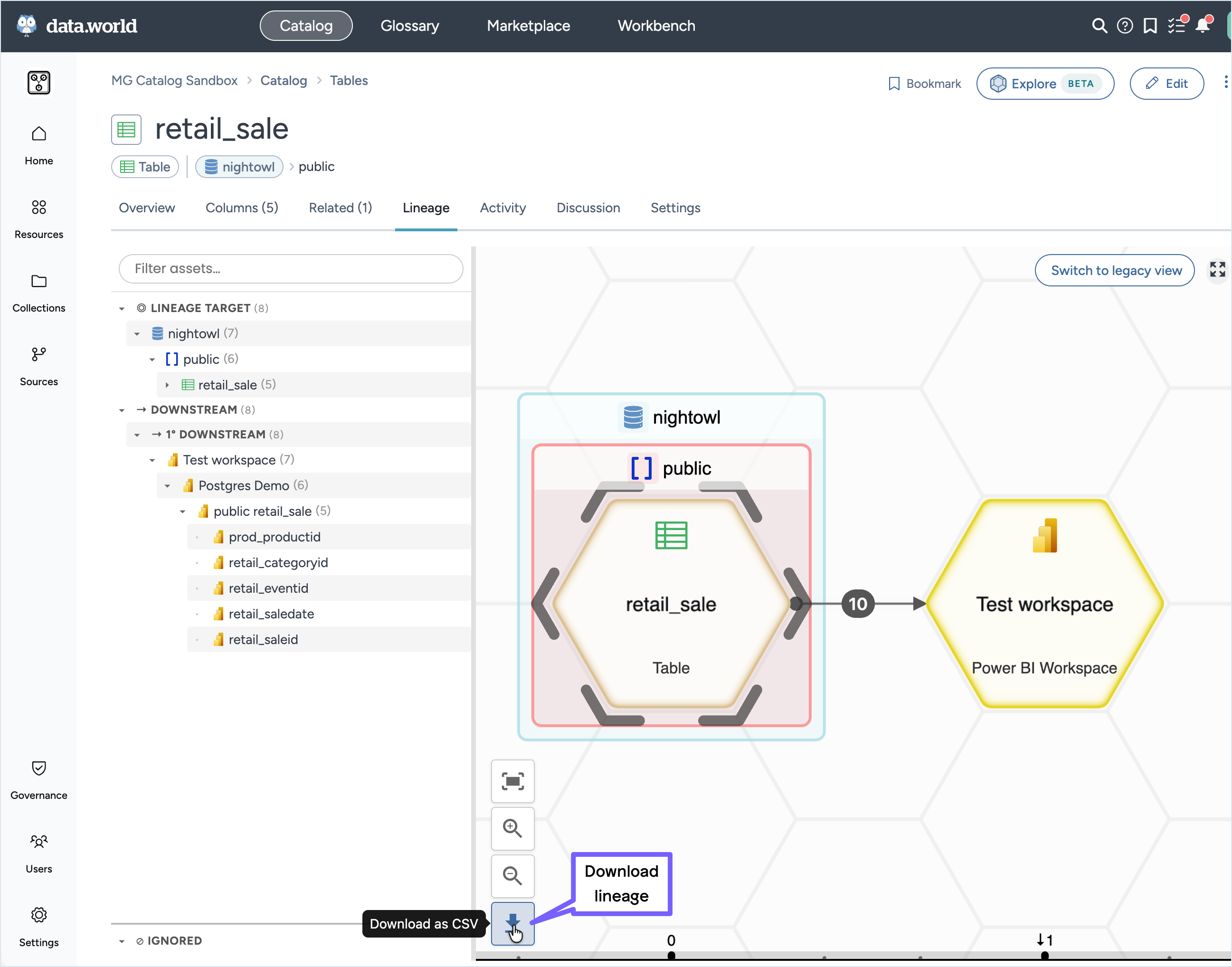Select the Test workspace hexagon node
This screenshot has width=1232, height=967.
(1044, 604)
